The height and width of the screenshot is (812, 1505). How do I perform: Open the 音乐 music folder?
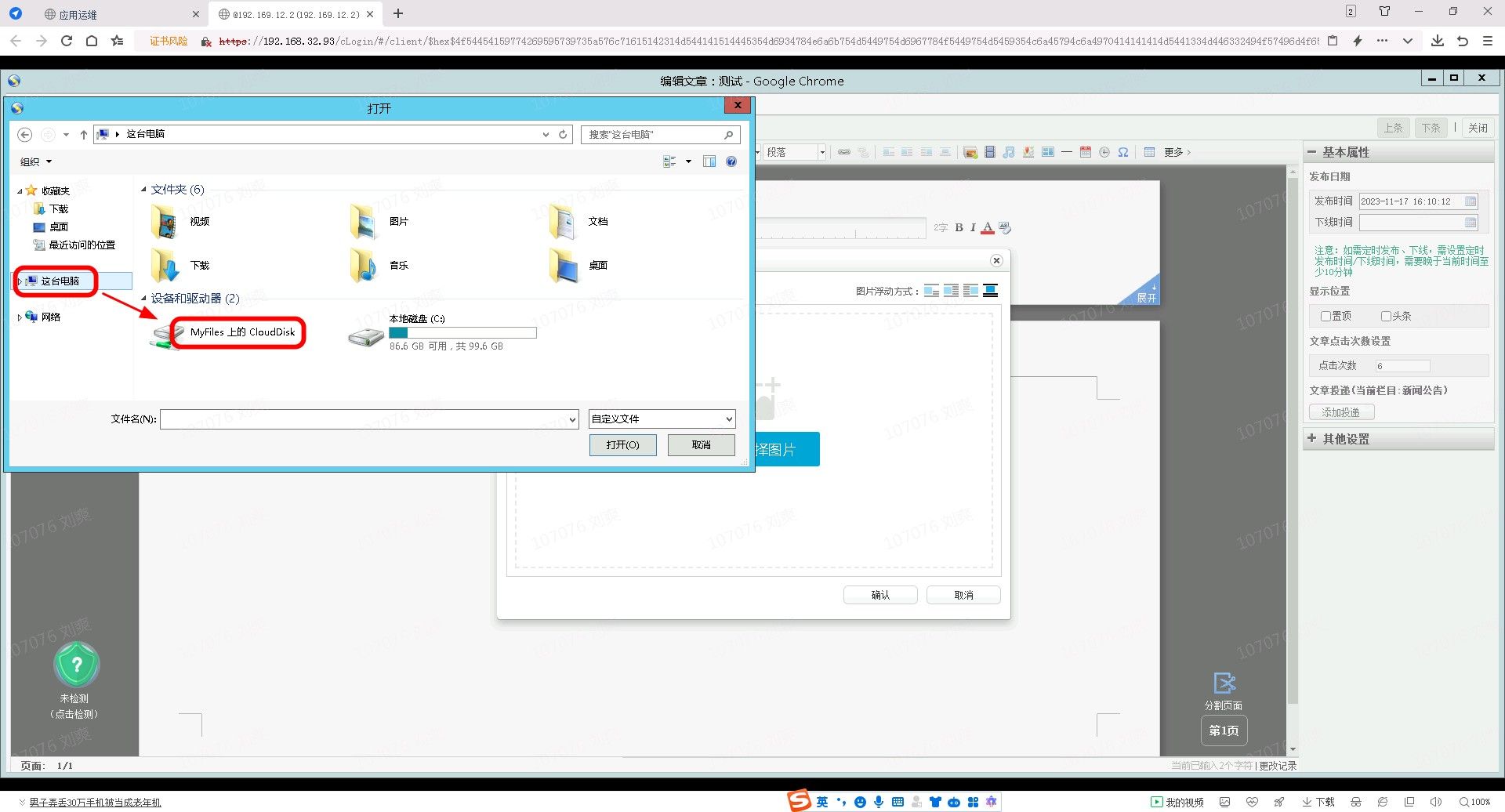tap(365, 266)
